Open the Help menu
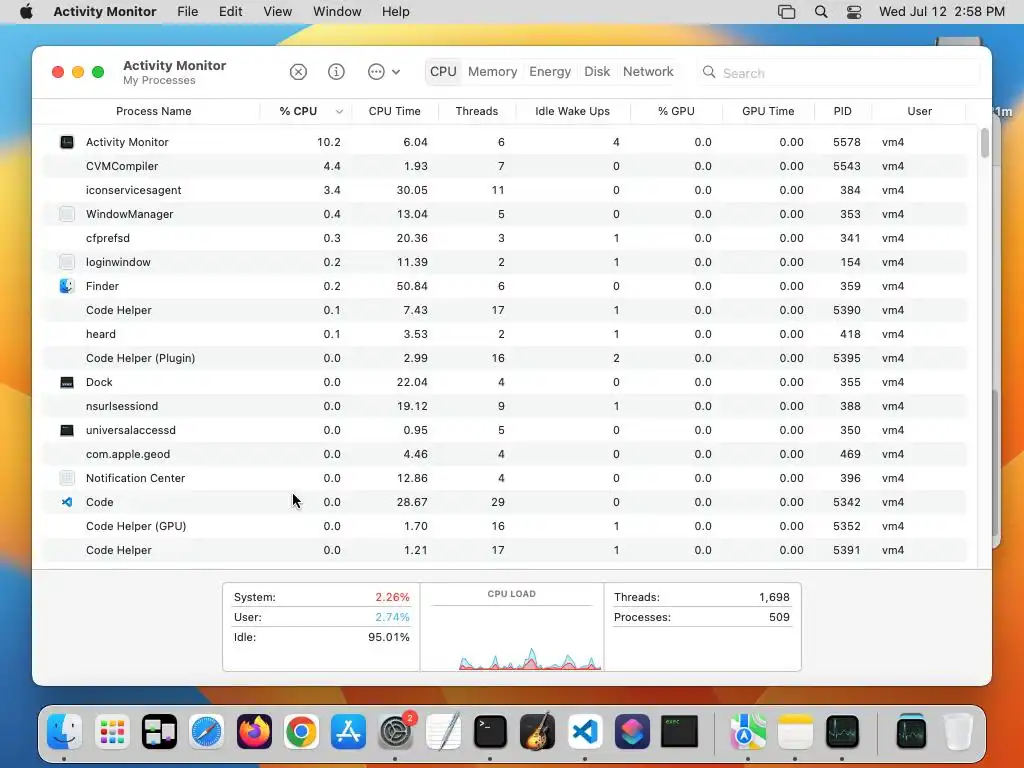Image resolution: width=1024 pixels, height=768 pixels. (x=395, y=12)
